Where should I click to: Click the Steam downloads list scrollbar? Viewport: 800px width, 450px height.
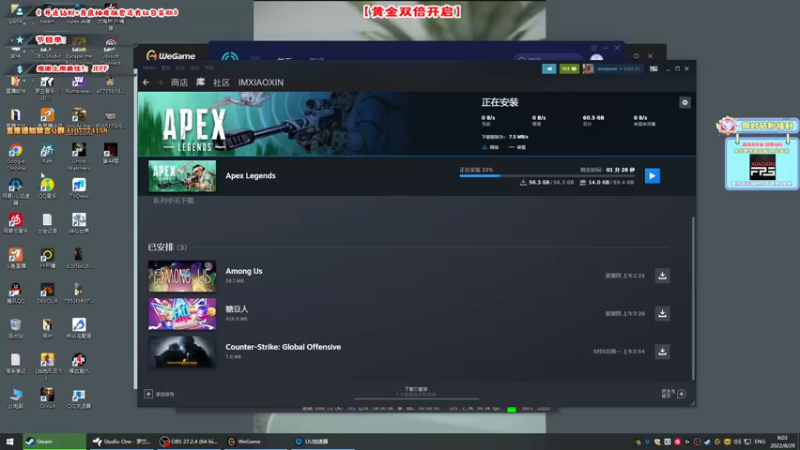pos(693,298)
